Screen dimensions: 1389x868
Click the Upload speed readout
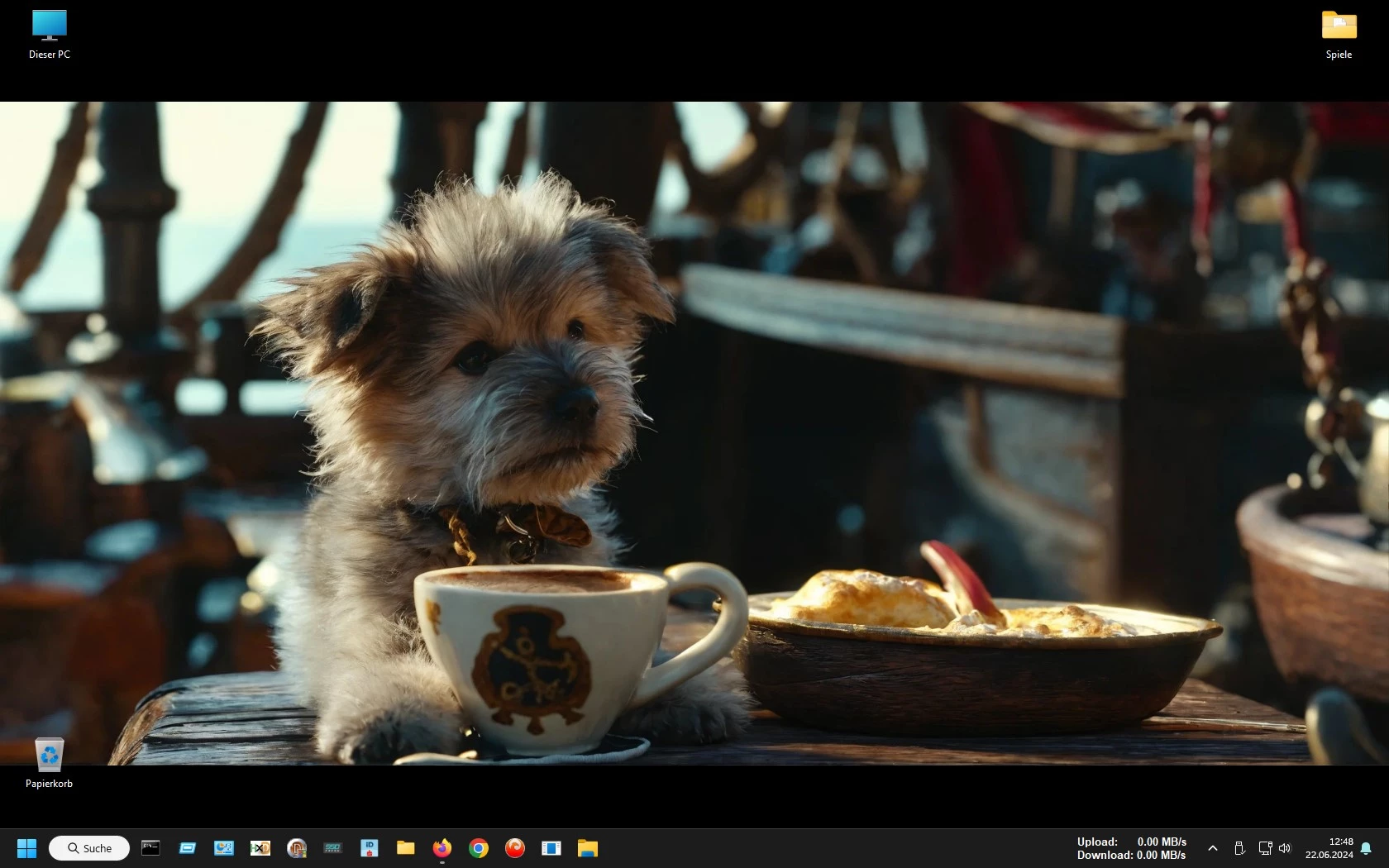click(1131, 842)
